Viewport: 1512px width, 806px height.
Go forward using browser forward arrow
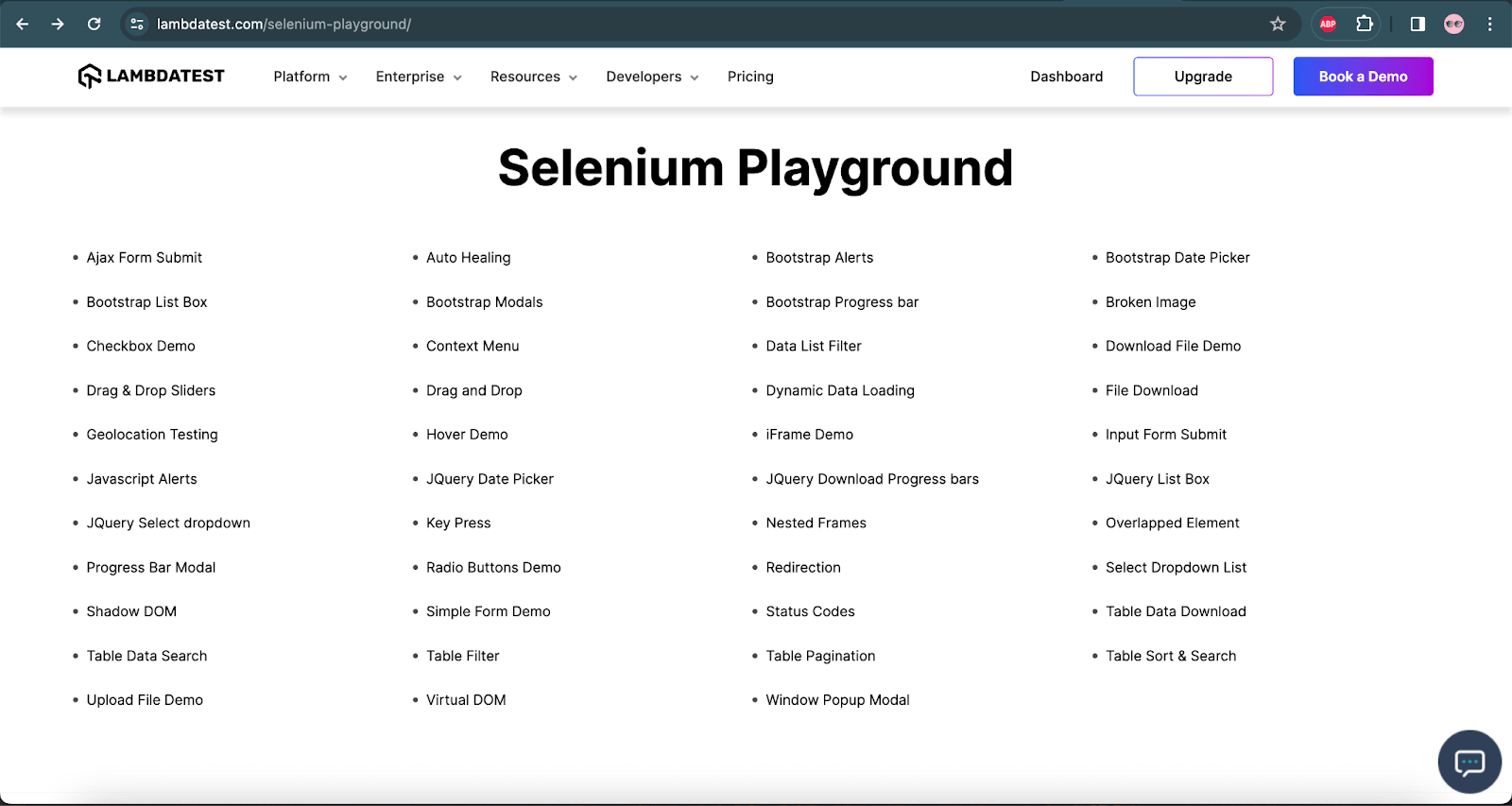tap(58, 24)
